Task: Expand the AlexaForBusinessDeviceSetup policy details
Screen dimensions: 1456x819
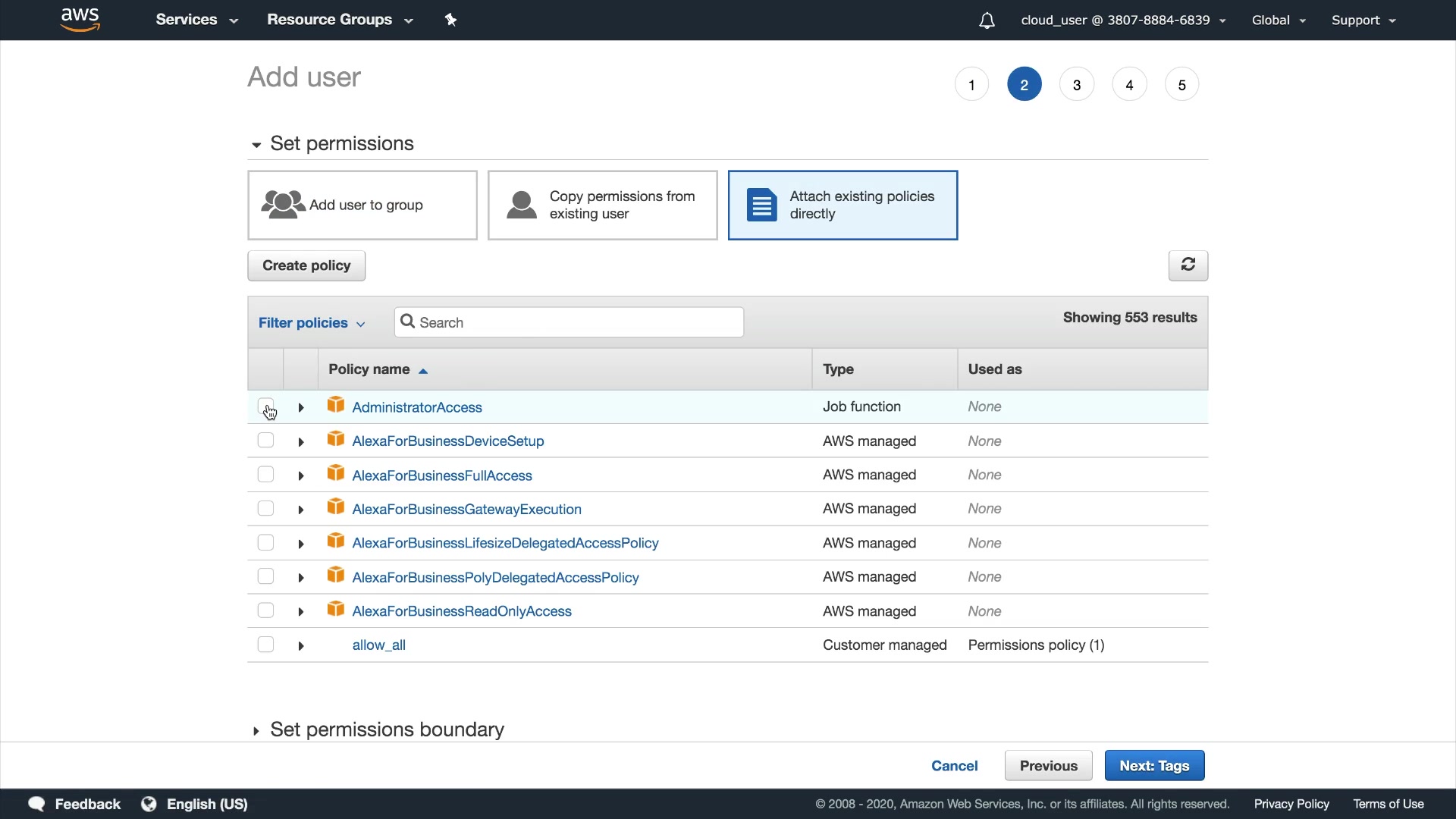Action: coord(301,441)
